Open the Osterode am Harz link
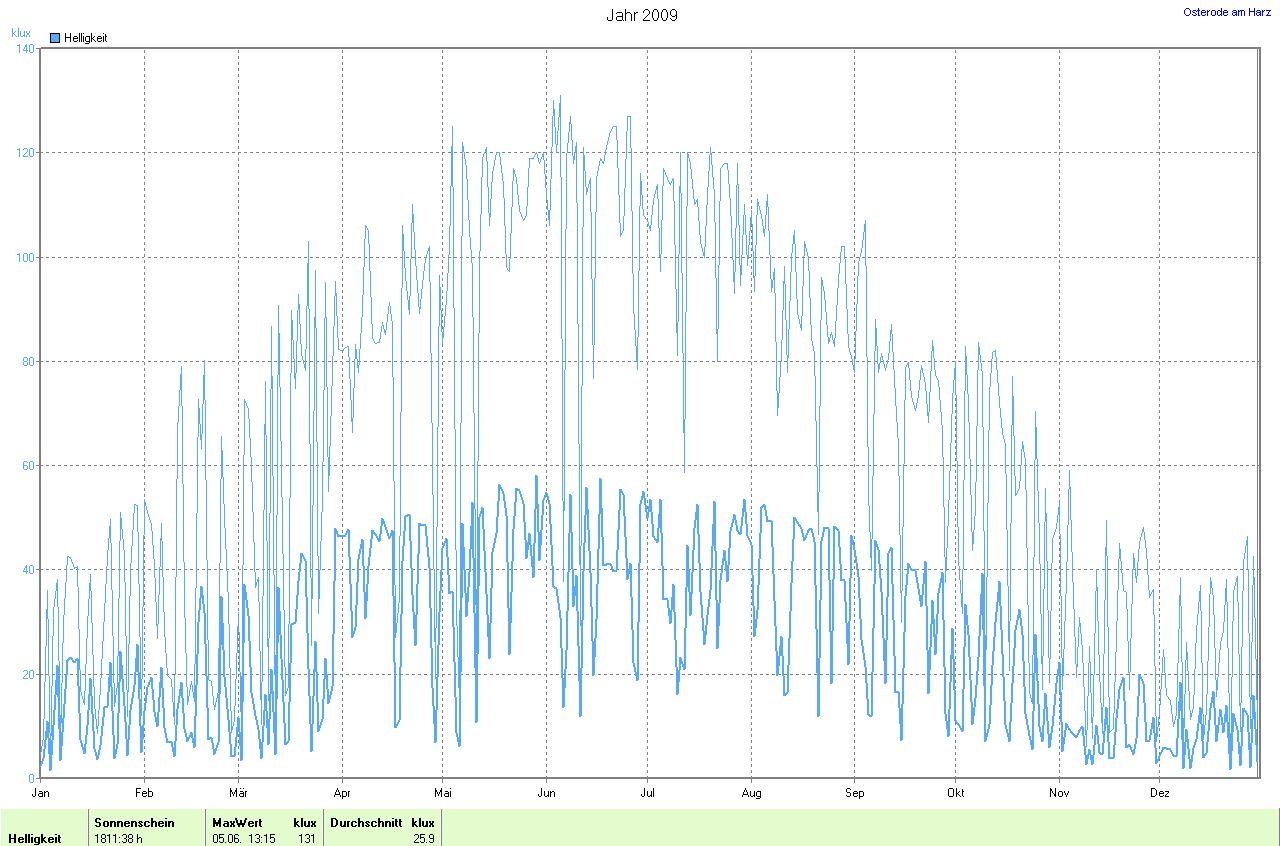This screenshot has height=846, width=1280. [x=1227, y=12]
